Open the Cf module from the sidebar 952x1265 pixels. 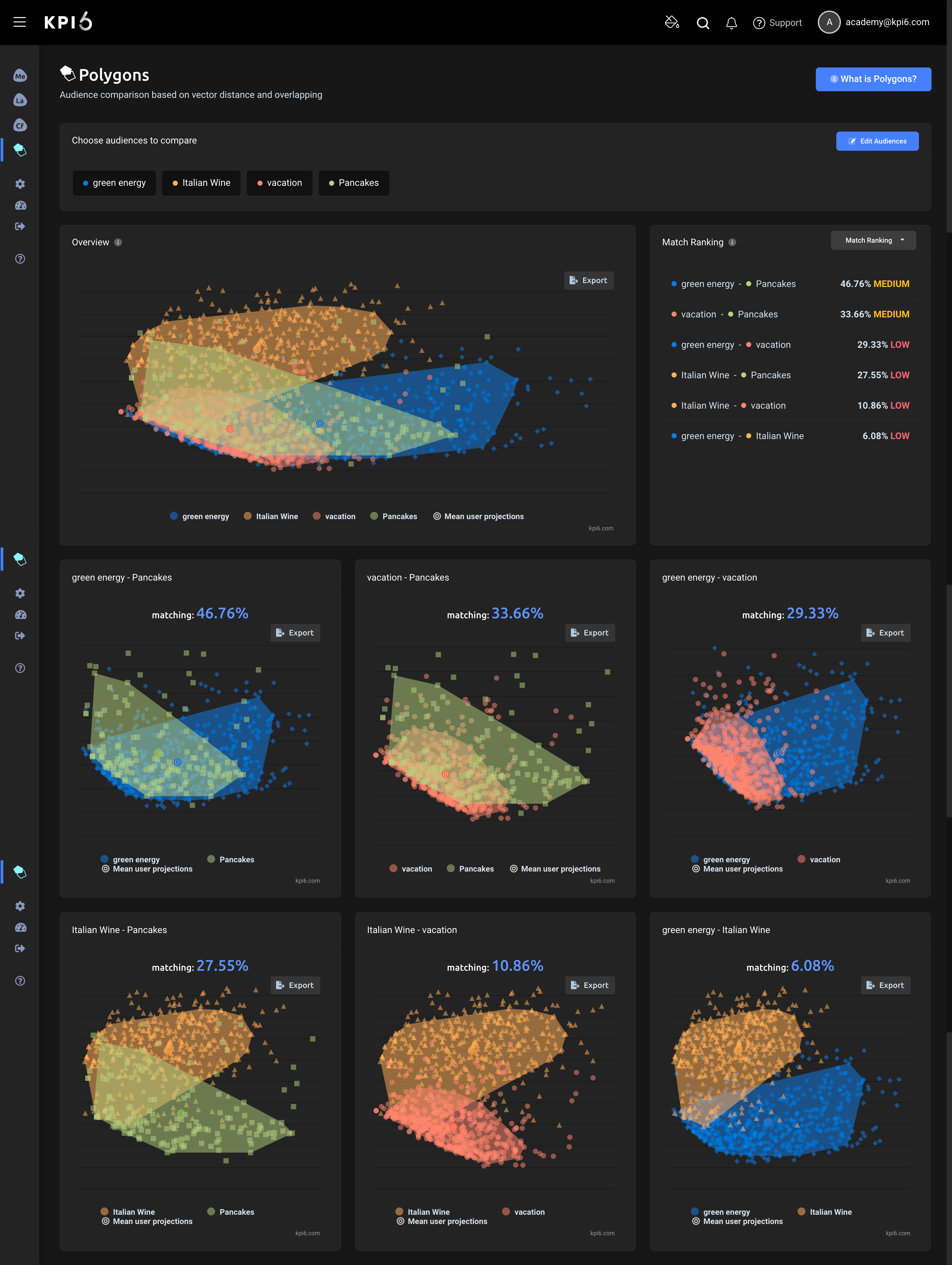(20, 124)
